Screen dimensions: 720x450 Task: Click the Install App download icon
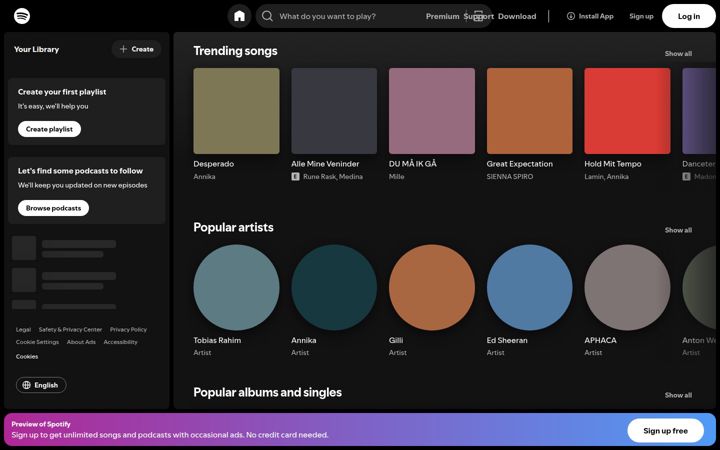571,16
